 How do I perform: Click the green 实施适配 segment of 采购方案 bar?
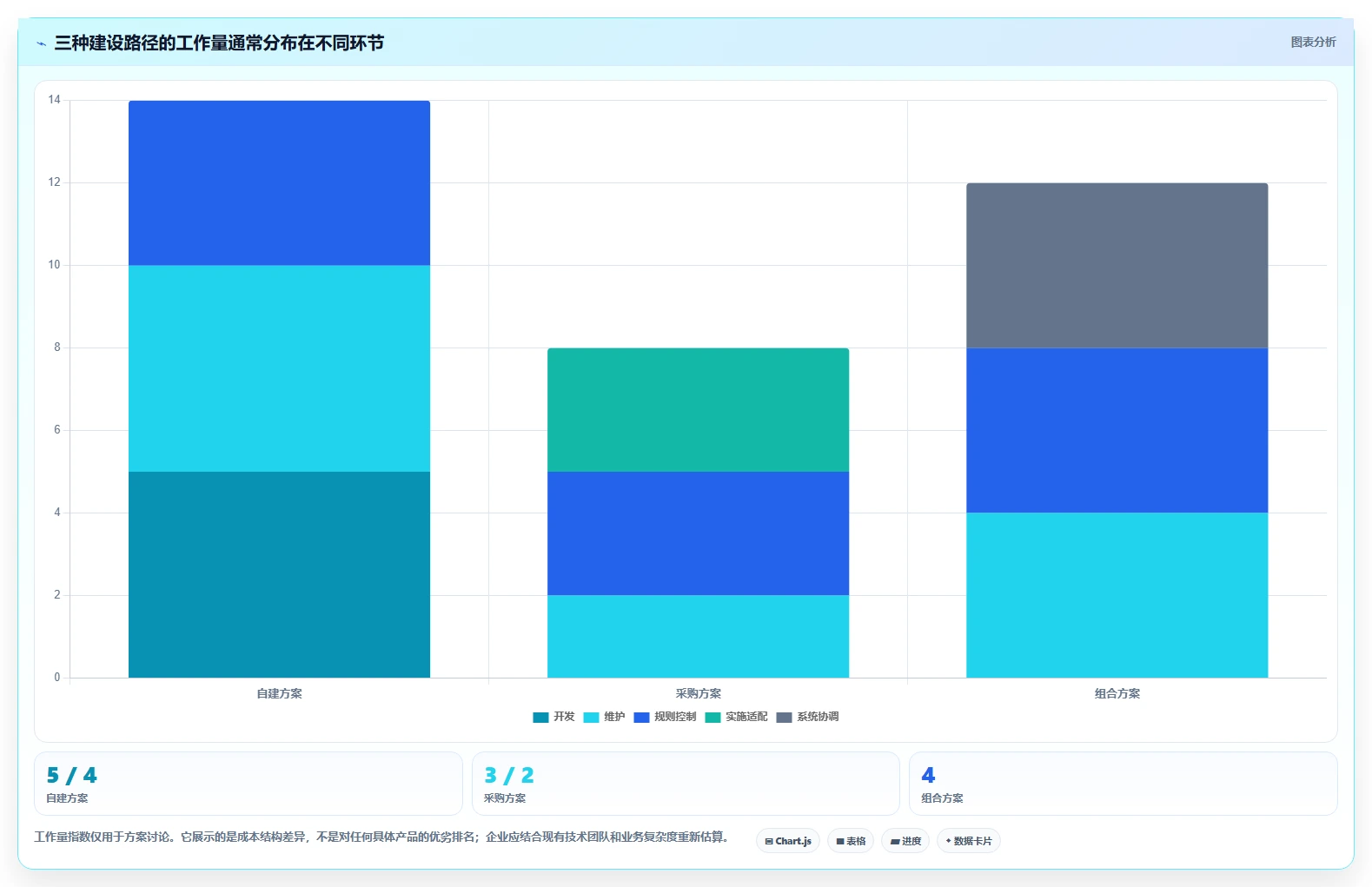pos(698,410)
